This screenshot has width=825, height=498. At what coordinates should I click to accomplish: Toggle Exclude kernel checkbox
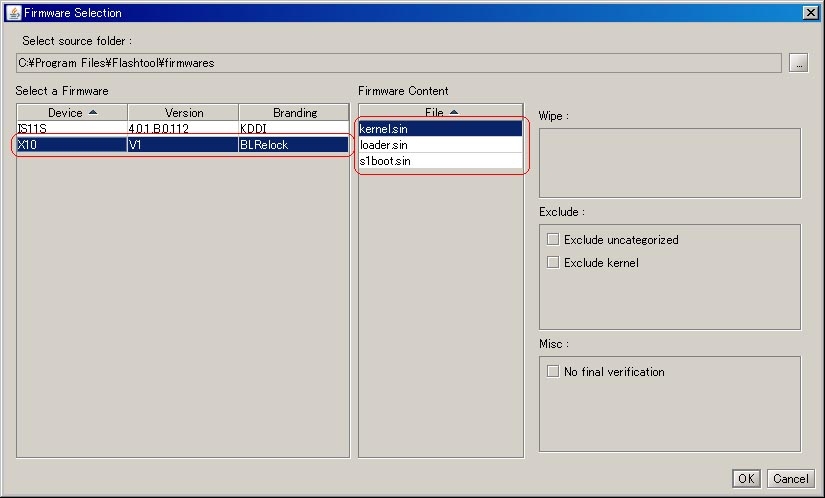(x=553, y=263)
